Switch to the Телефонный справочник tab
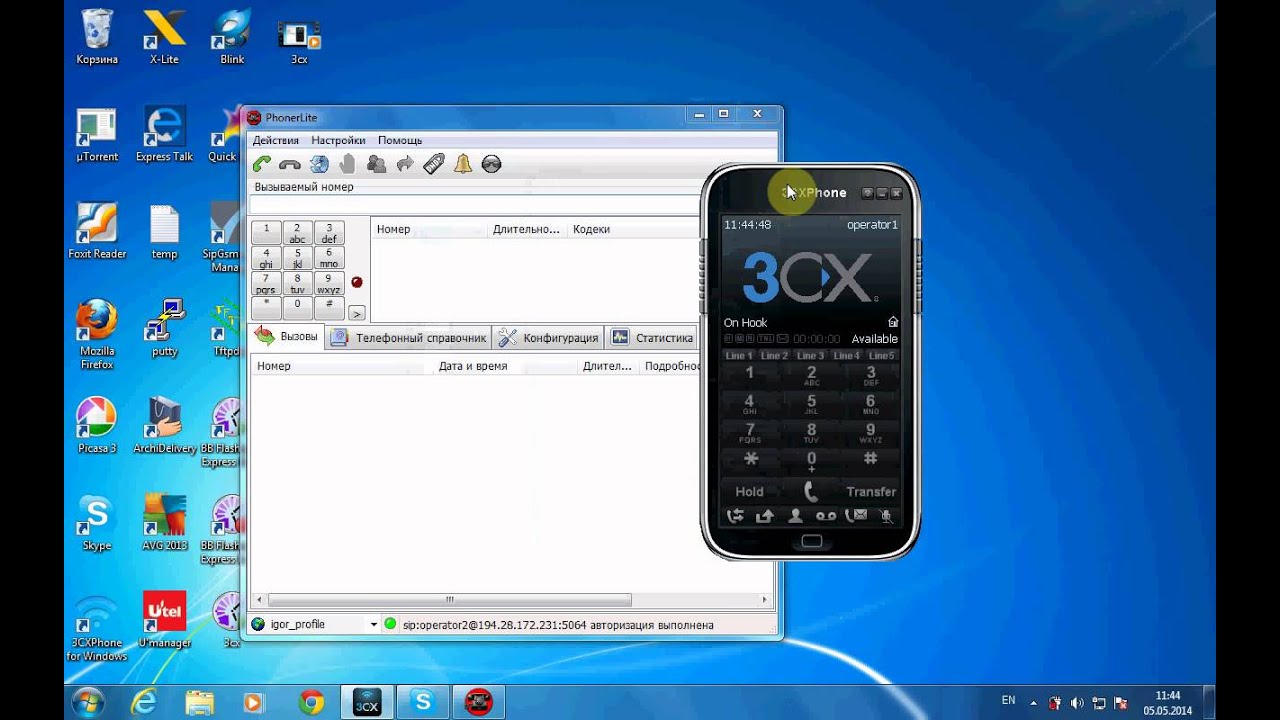1280x720 pixels. point(409,338)
